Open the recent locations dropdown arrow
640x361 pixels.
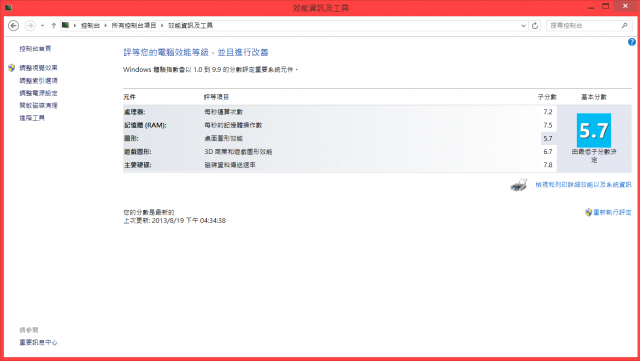coord(42,26)
